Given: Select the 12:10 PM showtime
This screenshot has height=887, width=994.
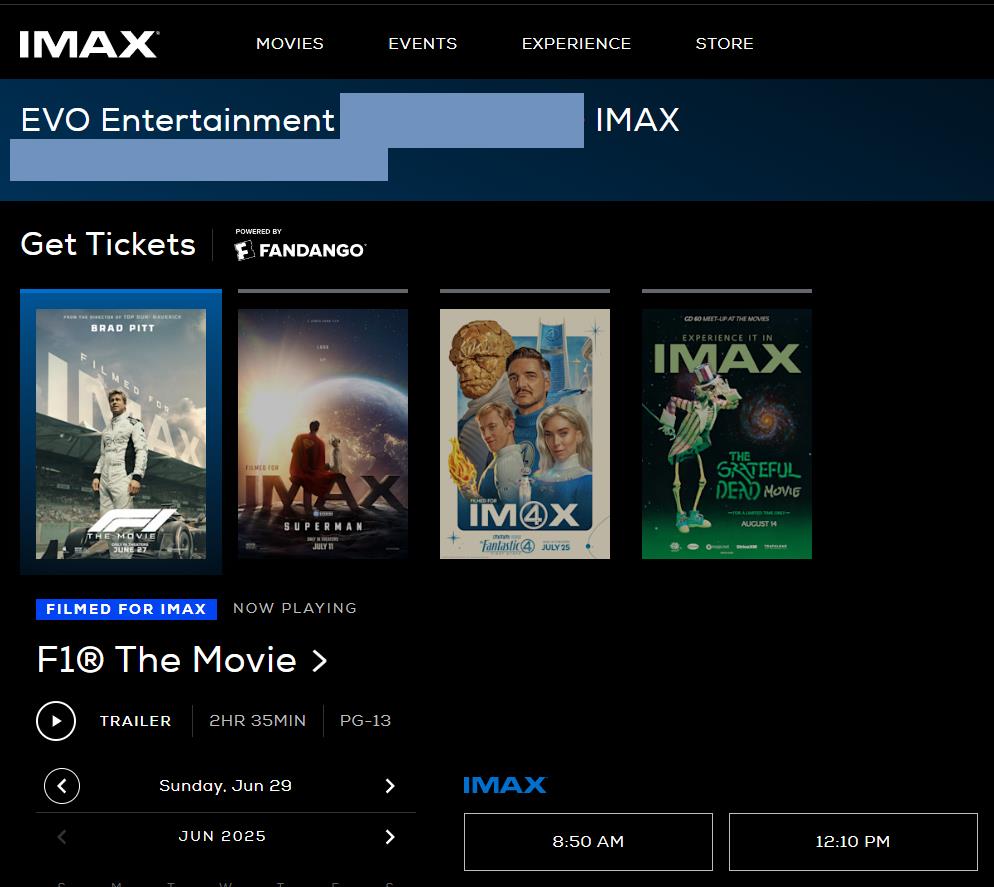Looking at the screenshot, I should click(x=853, y=842).
